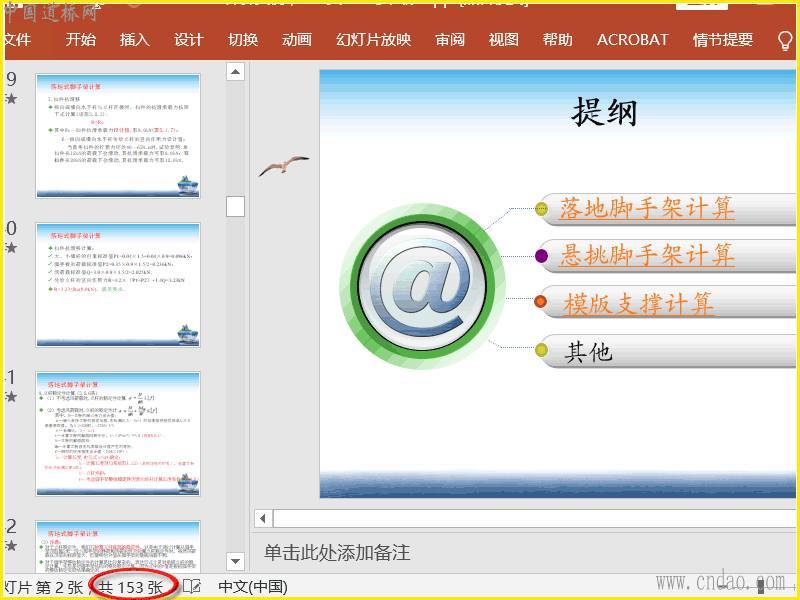Screen dimensions: 800x600
Task: Click 中文(中国) language indicator
Action: tap(253, 587)
